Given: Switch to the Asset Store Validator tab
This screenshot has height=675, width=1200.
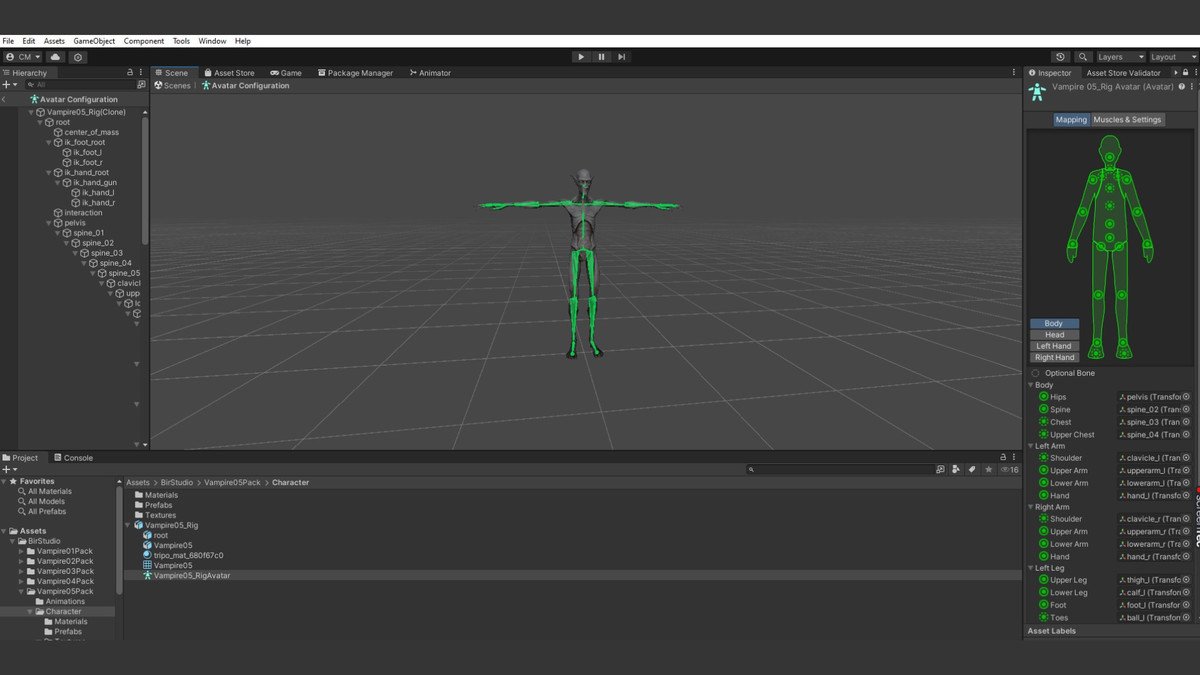Looking at the screenshot, I should point(1123,72).
